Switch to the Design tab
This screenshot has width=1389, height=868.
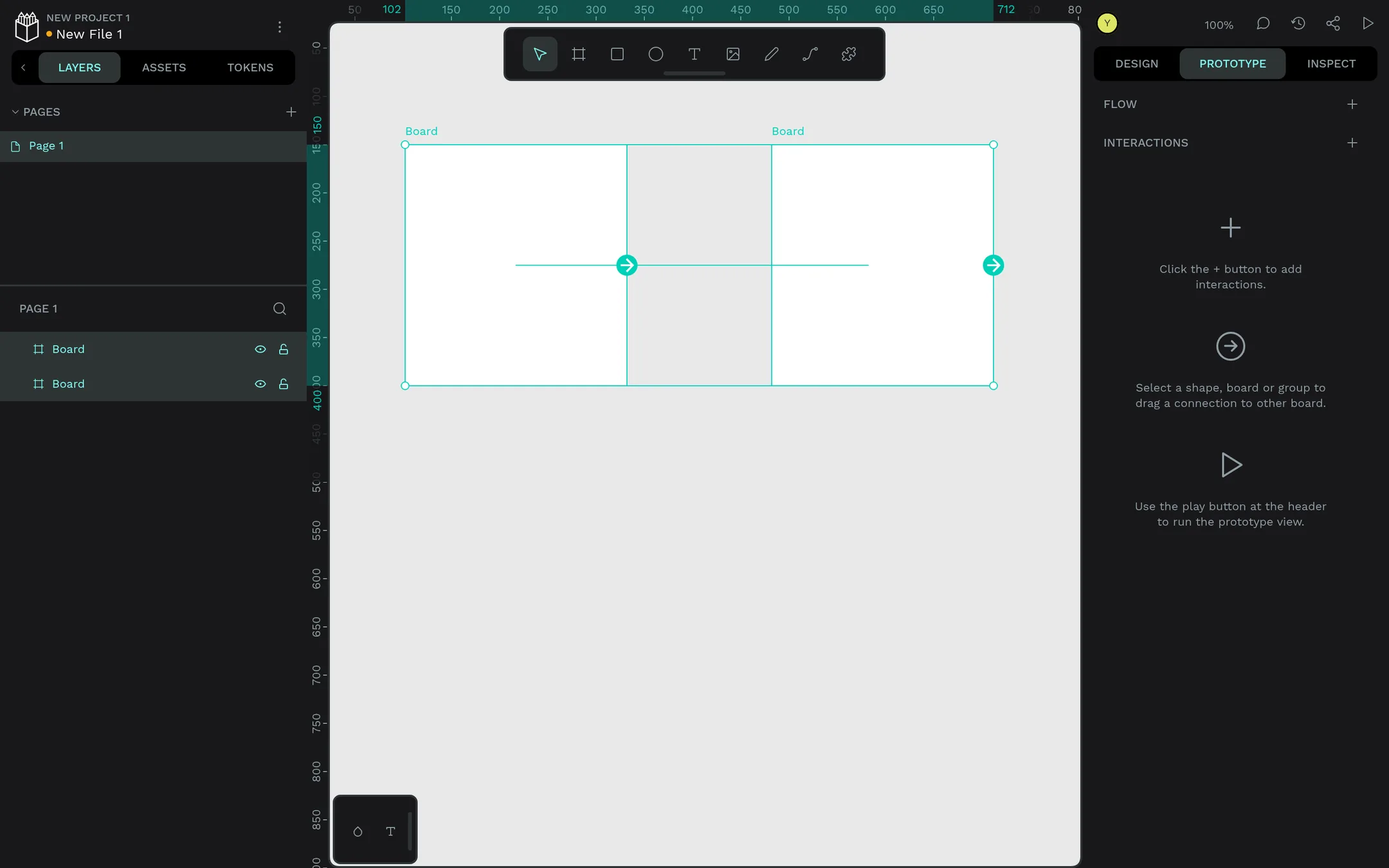pyautogui.click(x=1136, y=64)
